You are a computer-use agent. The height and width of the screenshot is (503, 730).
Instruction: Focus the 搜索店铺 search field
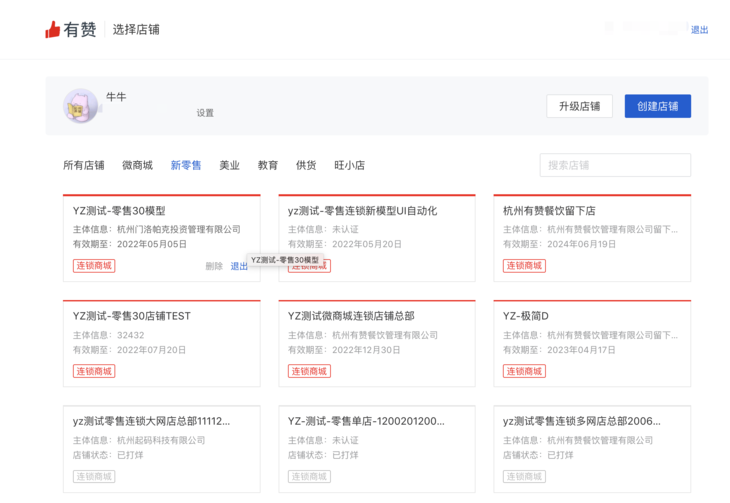point(614,165)
